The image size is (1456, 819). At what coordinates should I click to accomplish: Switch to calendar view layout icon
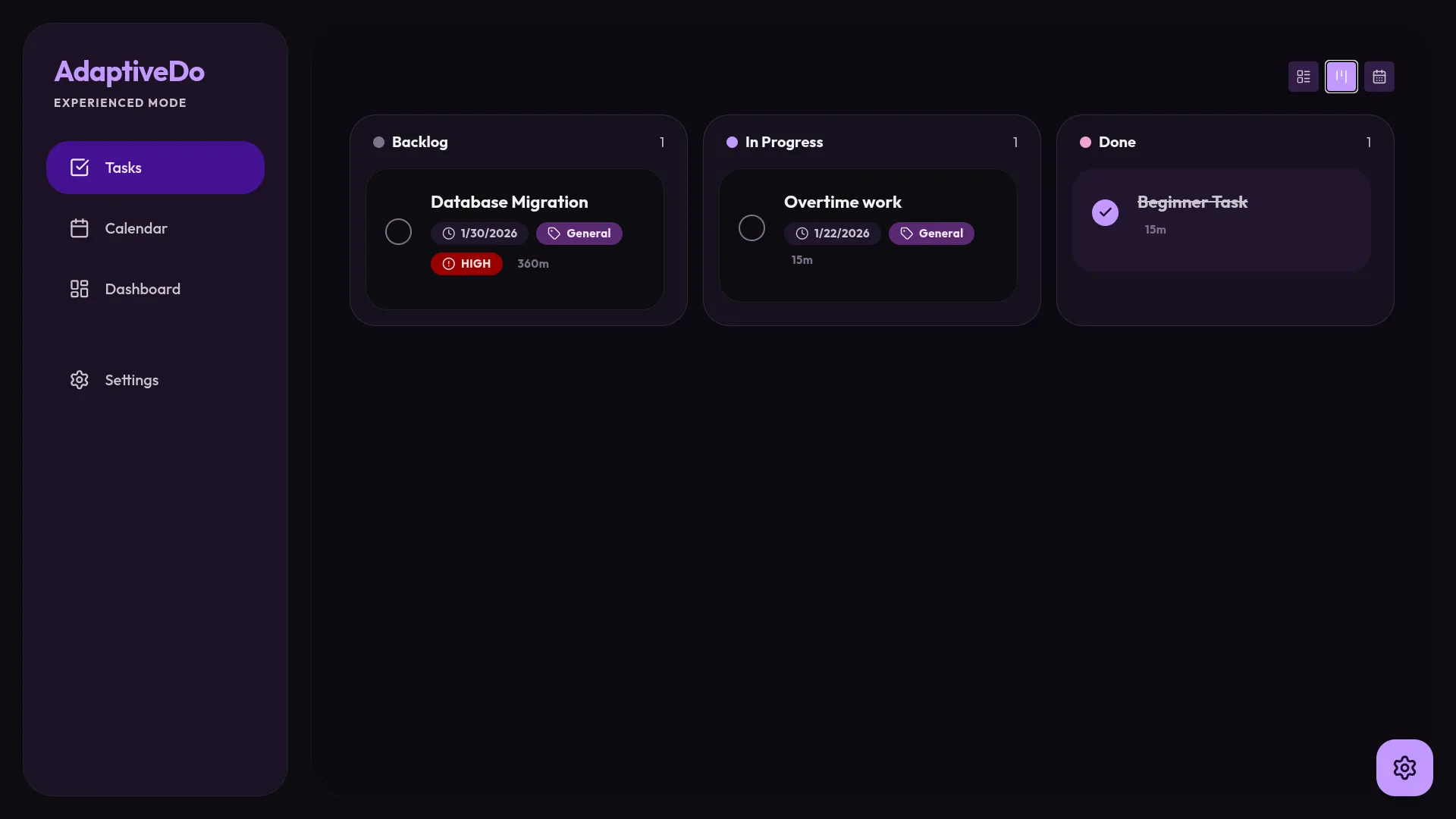pos(1379,77)
